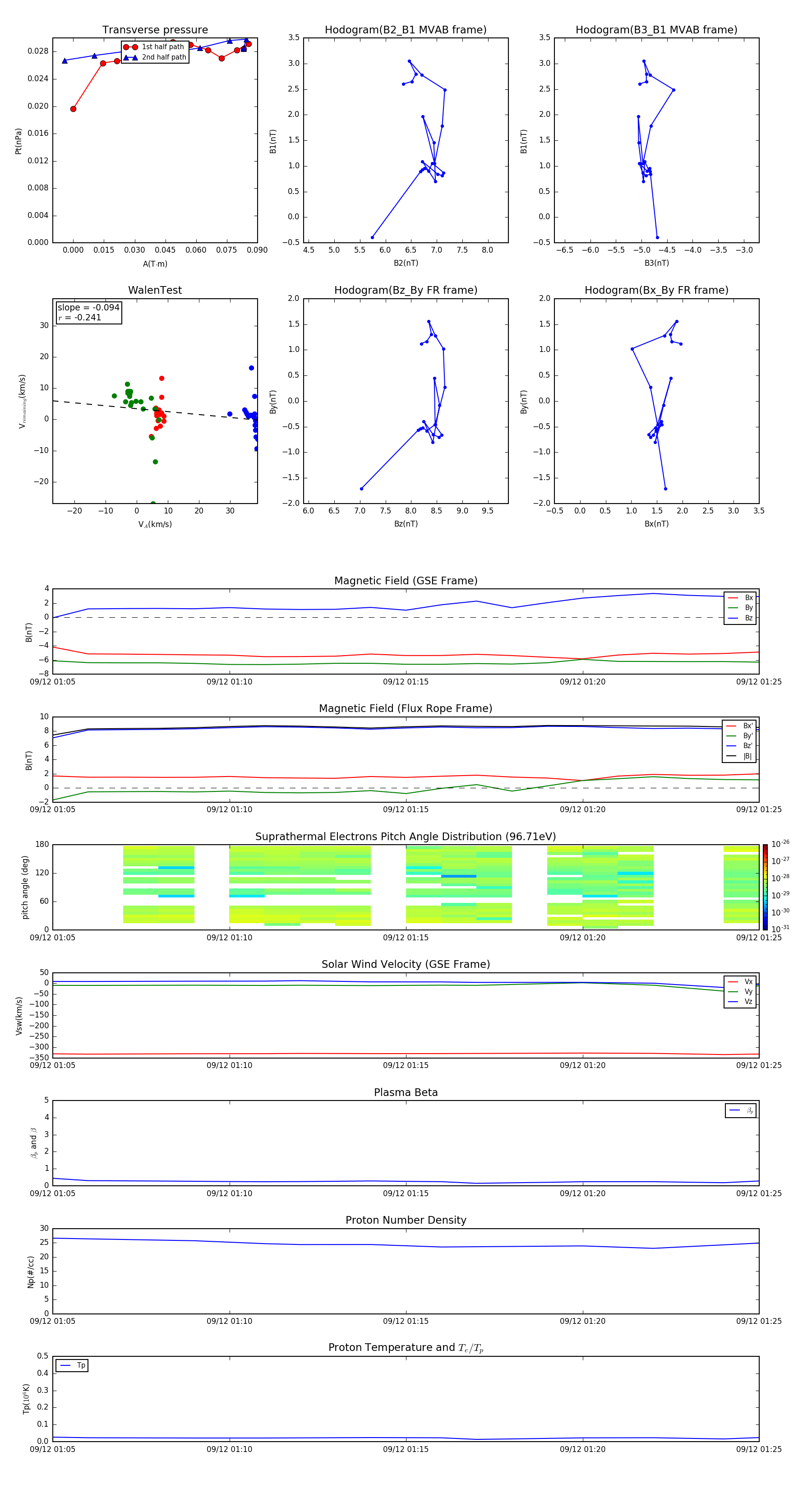Click the 'B2(nT)' x-axis label
Image resolution: width=812 pixels, height=1489 pixels.
(406, 263)
